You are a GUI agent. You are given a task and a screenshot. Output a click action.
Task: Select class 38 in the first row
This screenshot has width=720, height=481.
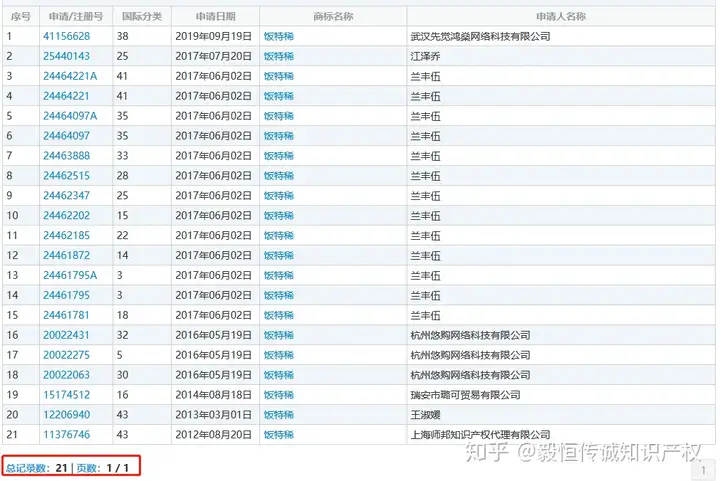point(122,36)
